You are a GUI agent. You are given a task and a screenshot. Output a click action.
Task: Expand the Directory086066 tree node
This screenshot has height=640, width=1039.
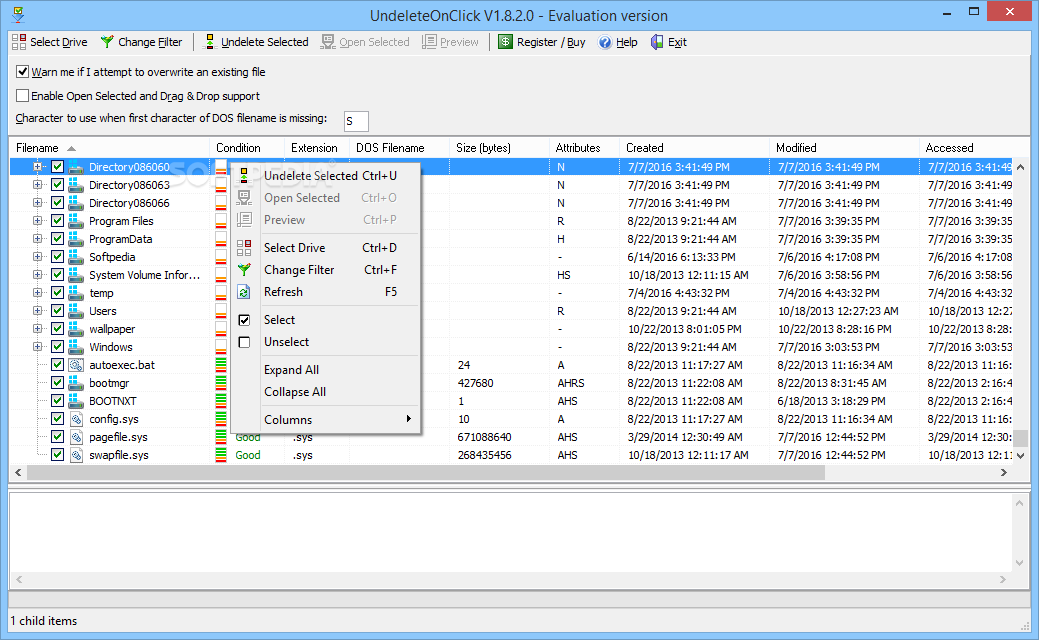point(37,203)
